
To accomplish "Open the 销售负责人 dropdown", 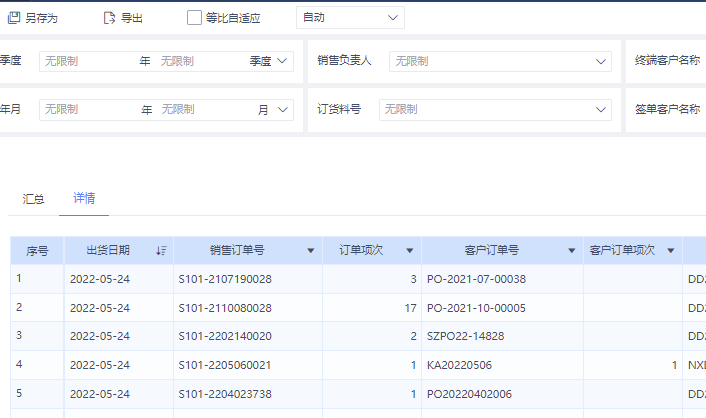I will point(500,61).
